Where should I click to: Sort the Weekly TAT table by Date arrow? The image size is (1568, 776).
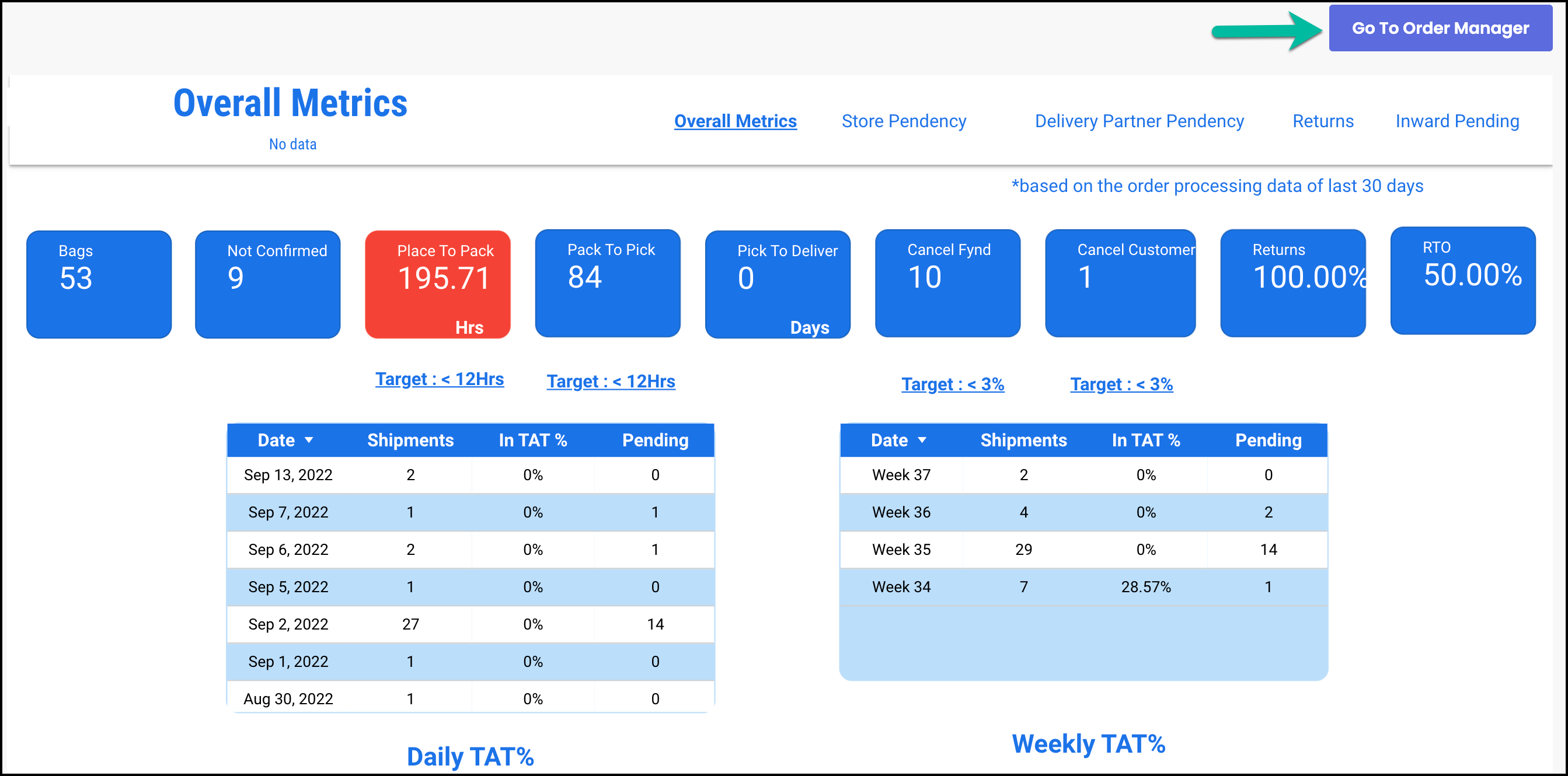click(922, 440)
